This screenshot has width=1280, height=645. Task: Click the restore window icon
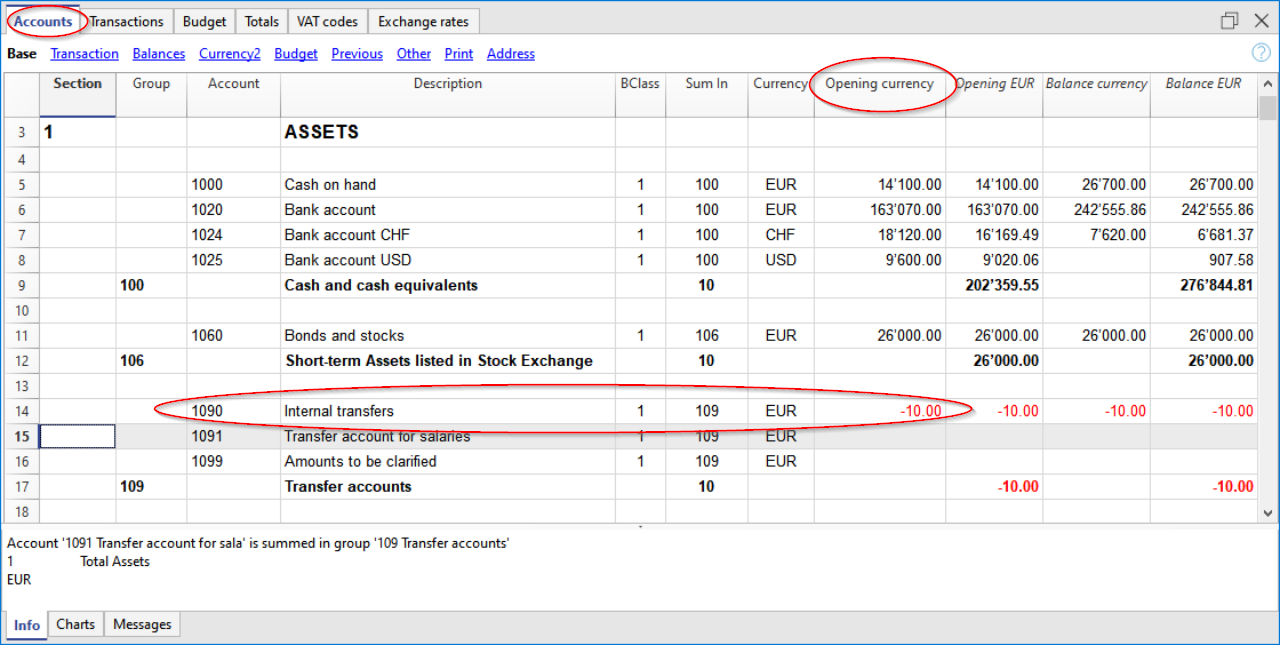point(1229,20)
